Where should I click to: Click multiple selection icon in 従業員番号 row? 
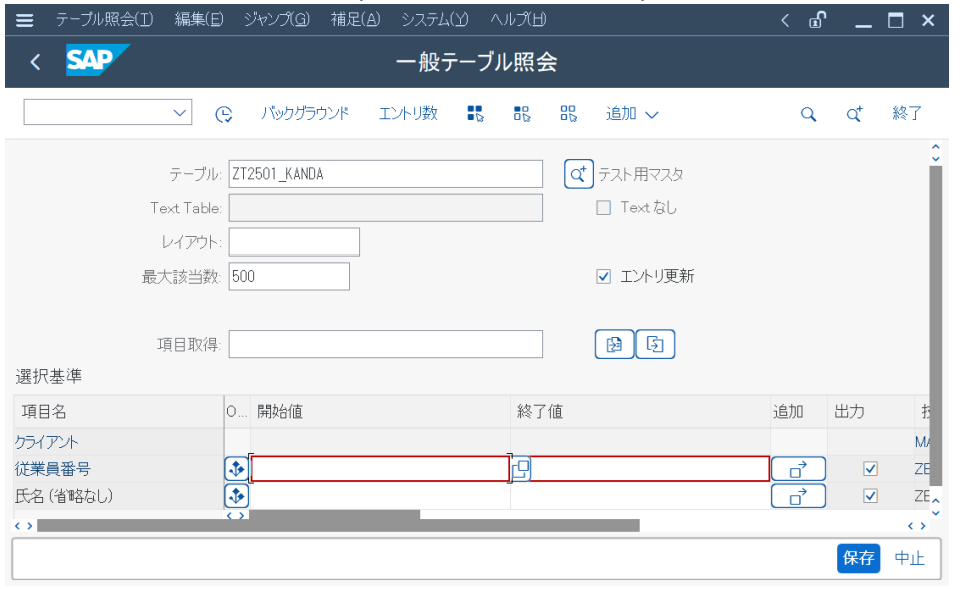[x=798, y=470]
